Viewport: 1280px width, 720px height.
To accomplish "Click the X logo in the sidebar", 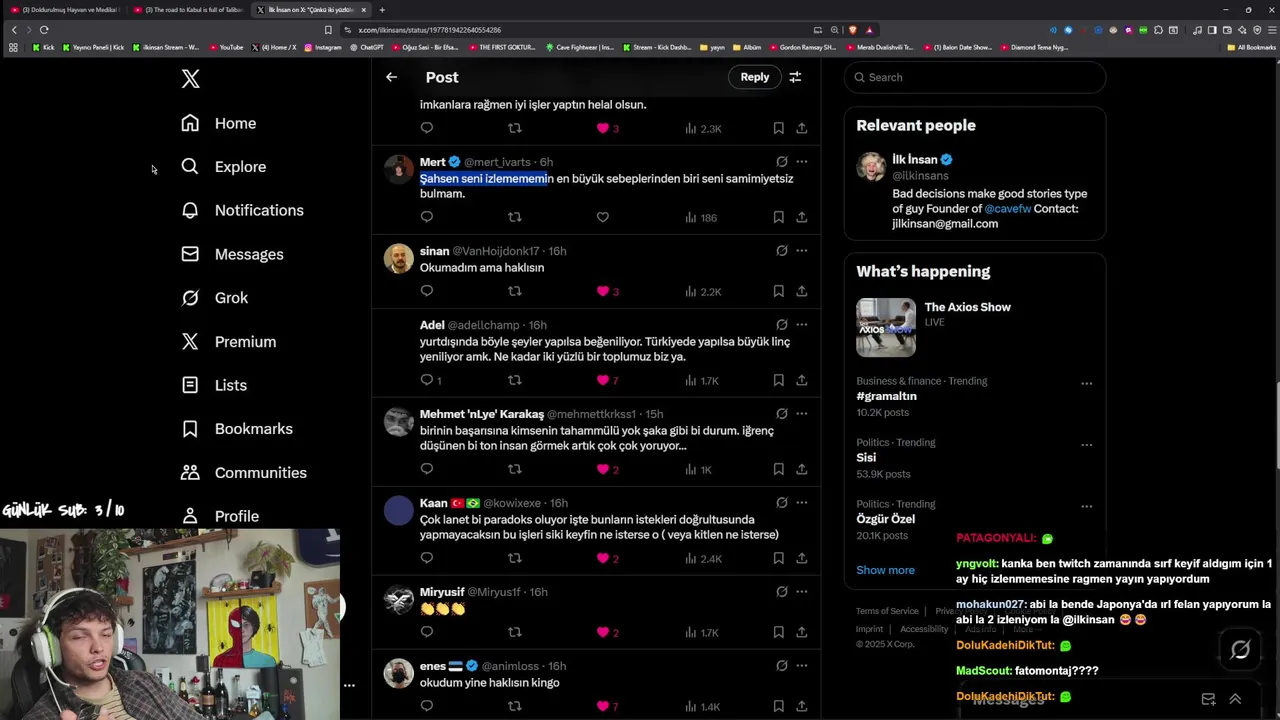I will 190,79.
